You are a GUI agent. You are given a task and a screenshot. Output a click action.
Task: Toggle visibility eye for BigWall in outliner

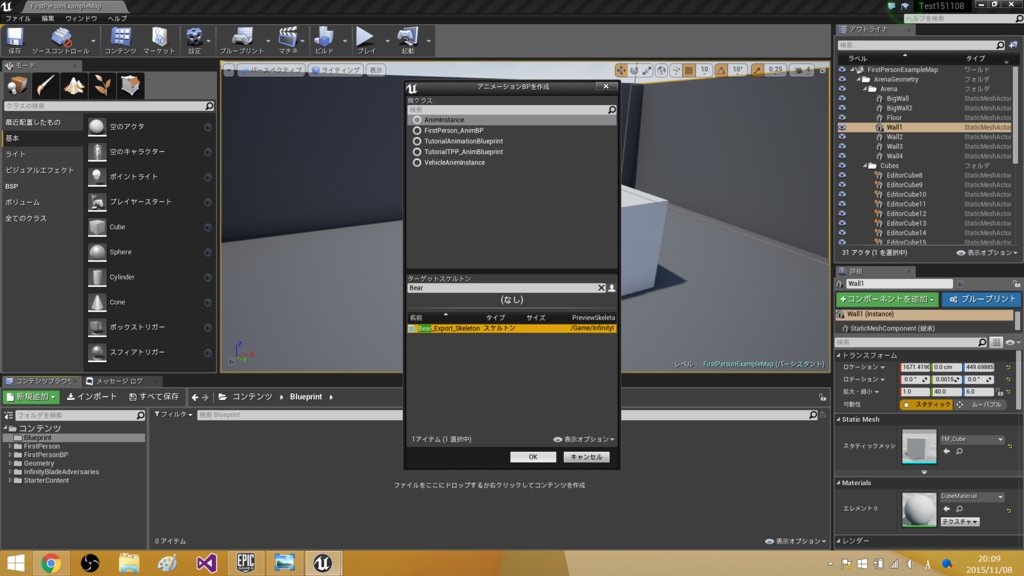(x=842, y=99)
